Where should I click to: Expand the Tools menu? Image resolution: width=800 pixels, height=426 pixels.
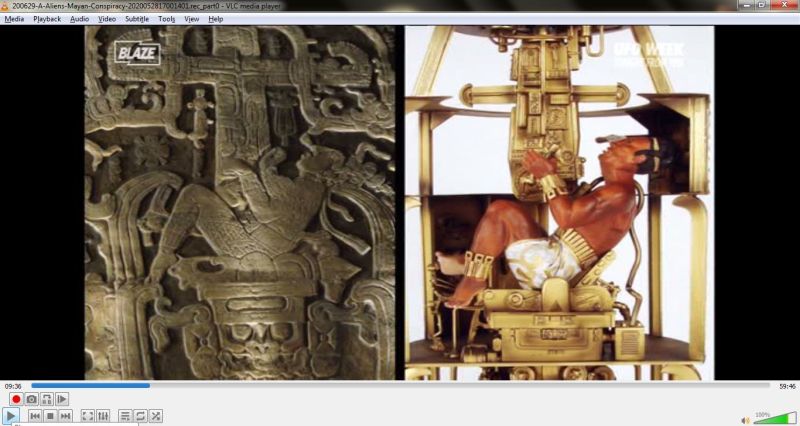click(x=166, y=19)
